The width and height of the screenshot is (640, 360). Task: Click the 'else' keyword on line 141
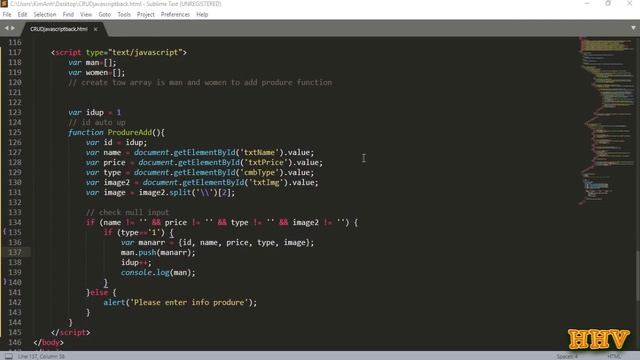pyautogui.click(x=99, y=292)
